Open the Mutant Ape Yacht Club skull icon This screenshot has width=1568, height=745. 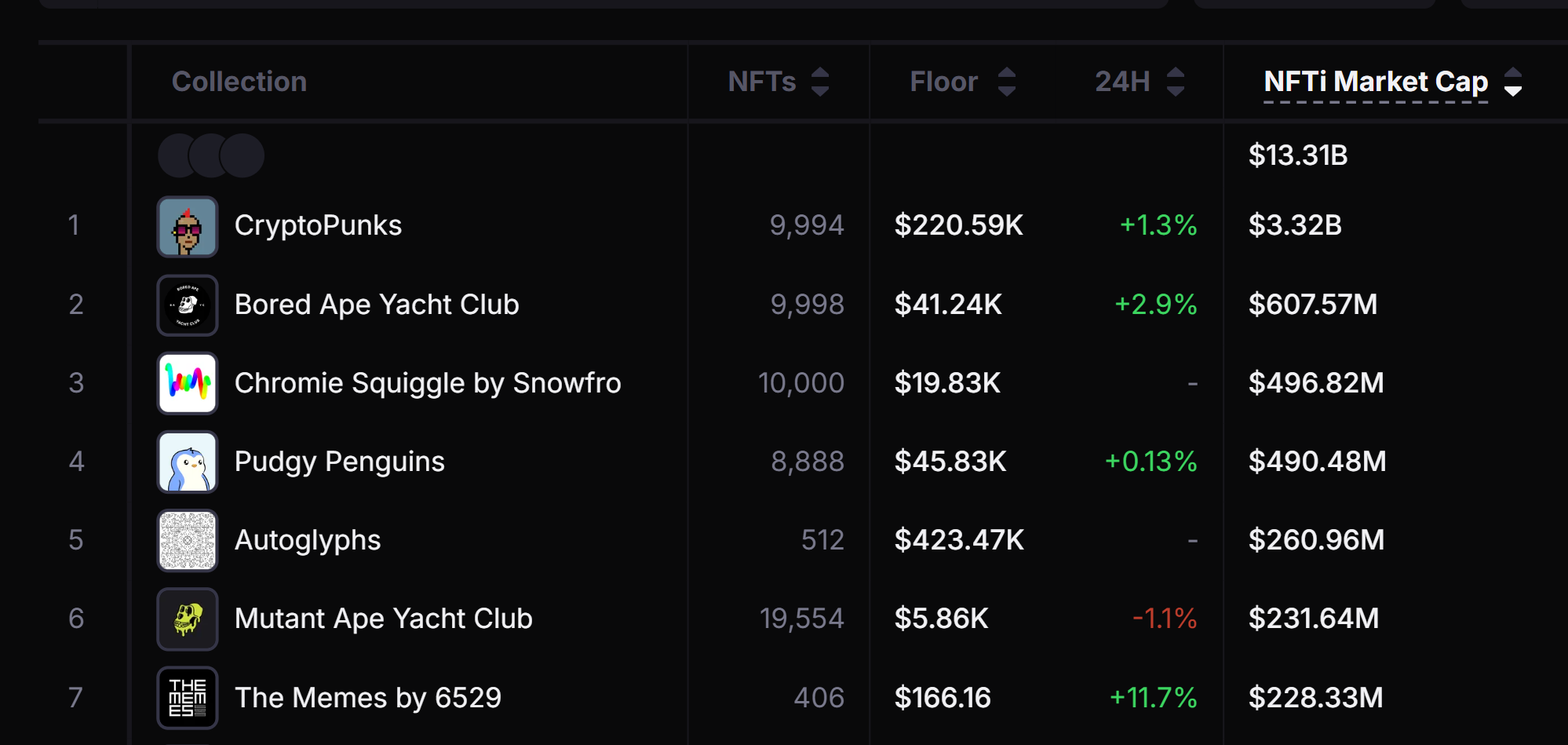188,619
